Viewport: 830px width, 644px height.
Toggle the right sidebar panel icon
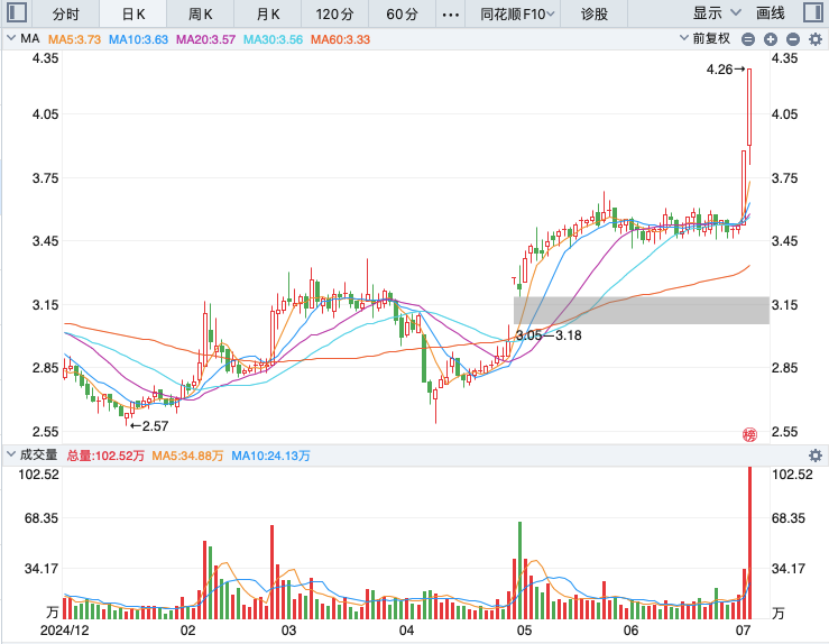point(813,13)
